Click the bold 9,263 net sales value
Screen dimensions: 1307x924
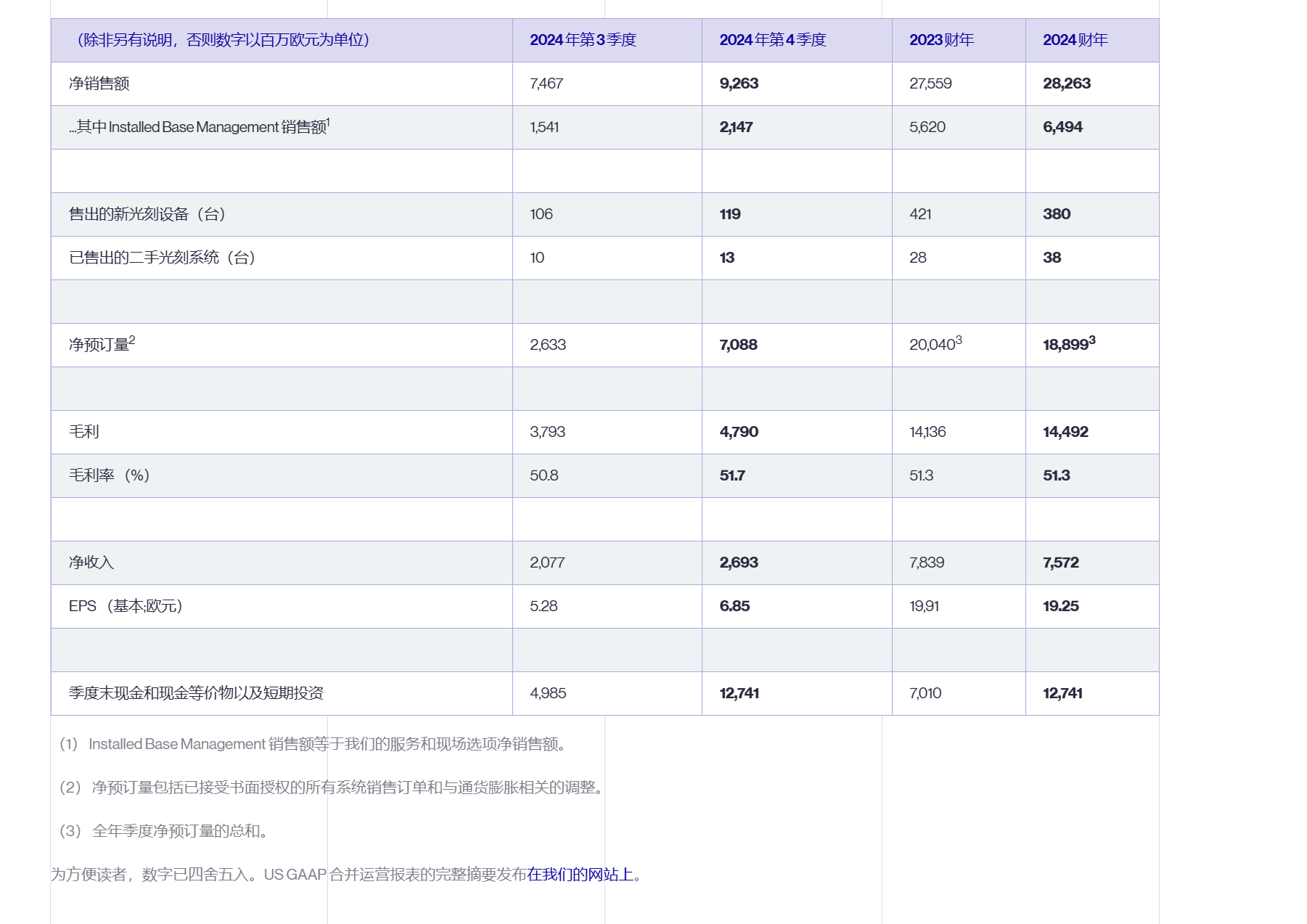[x=739, y=83]
